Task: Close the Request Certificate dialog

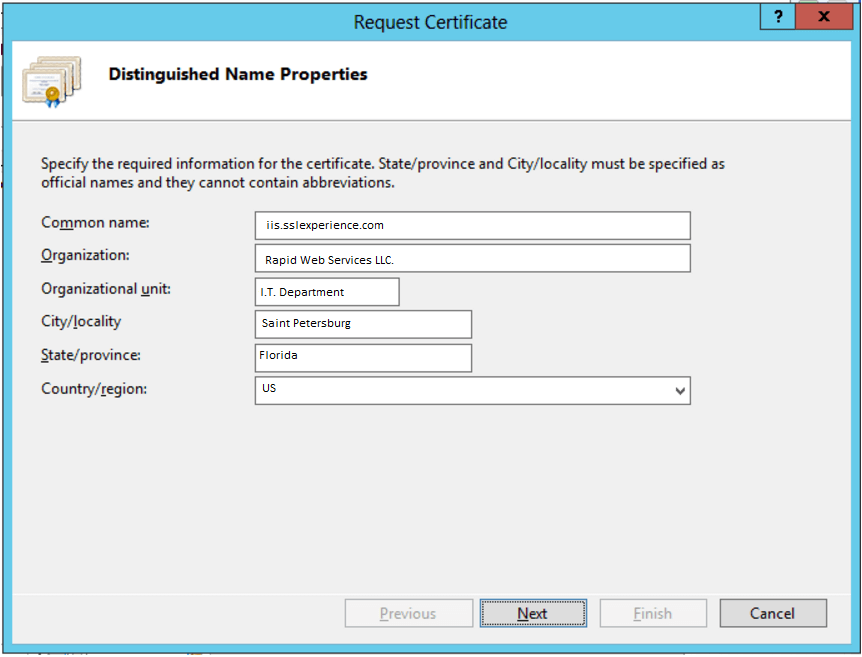Action: (x=824, y=17)
